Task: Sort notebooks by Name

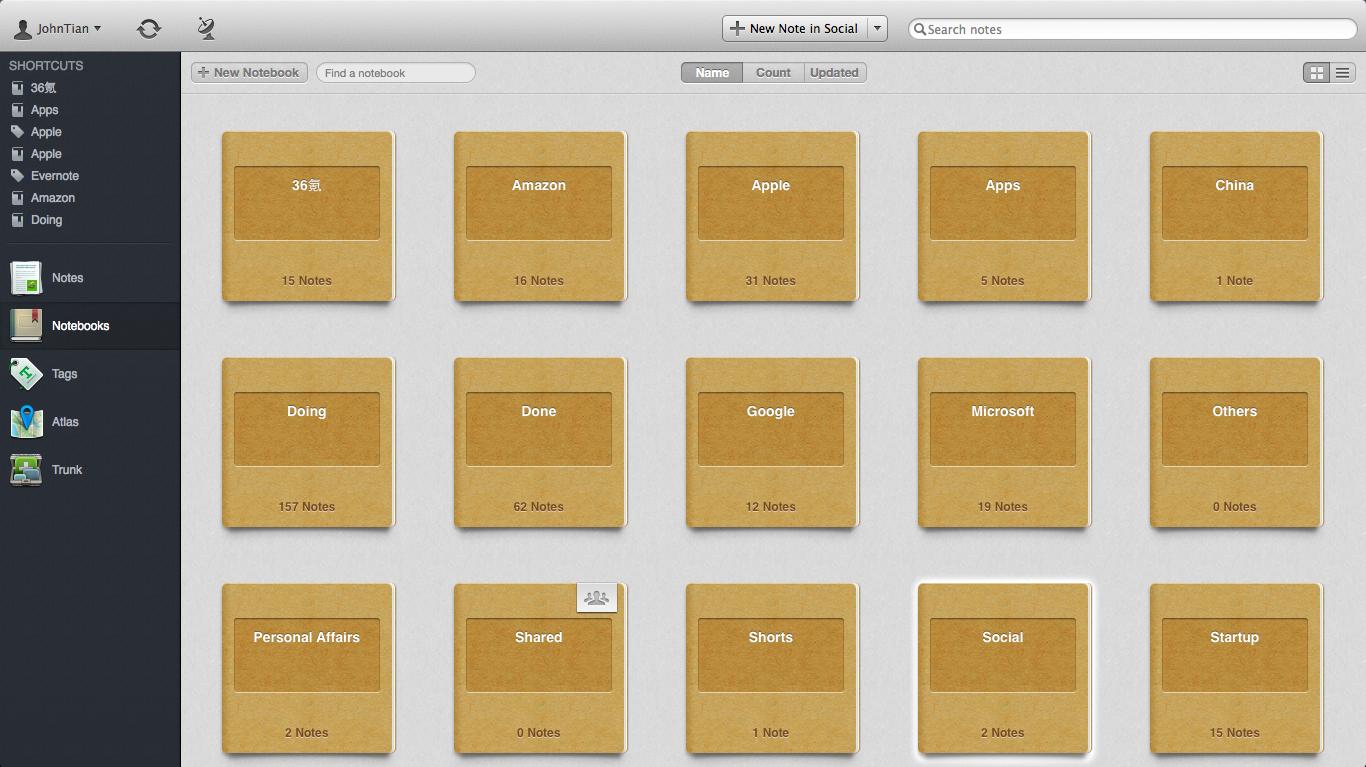Action: coord(712,72)
